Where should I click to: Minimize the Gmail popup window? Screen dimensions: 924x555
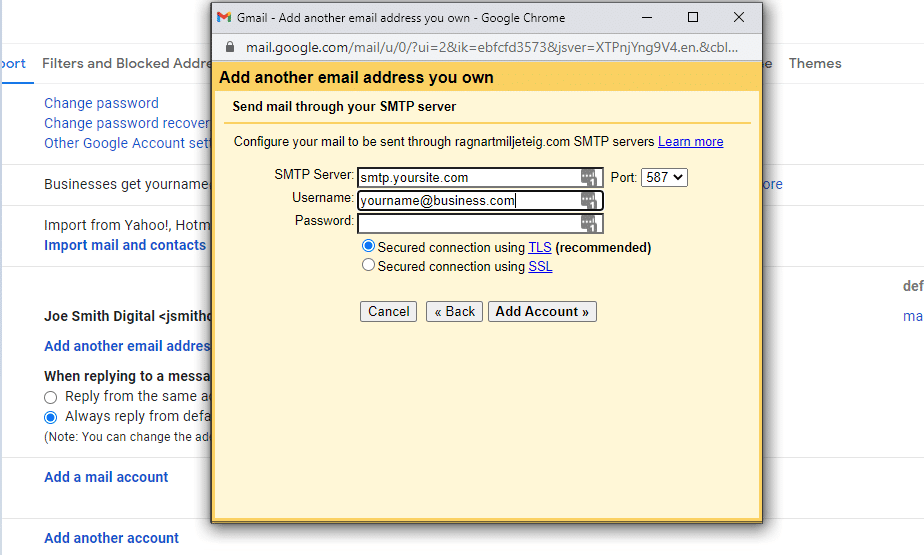[647, 18]
